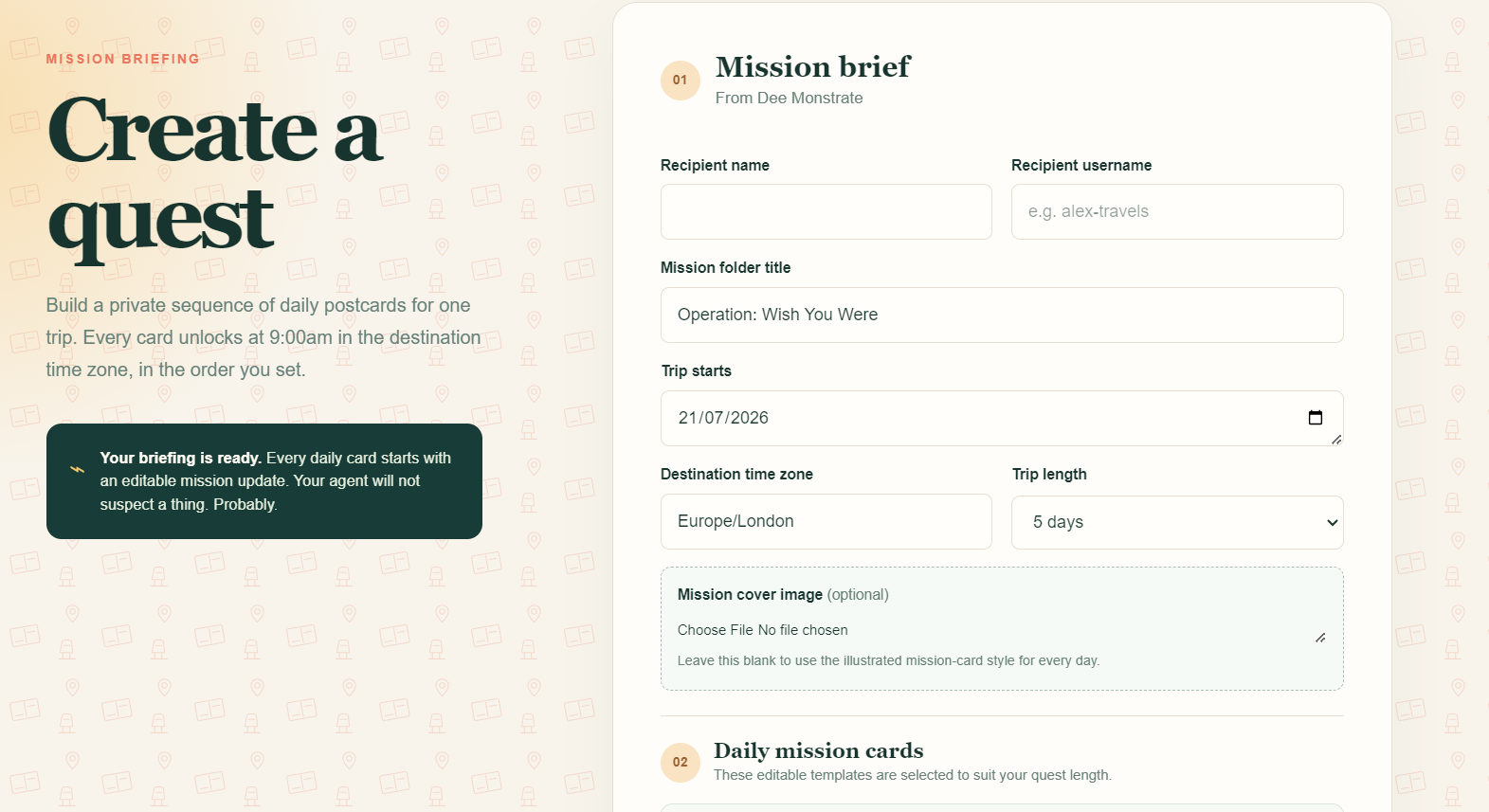Click the MISSION BRIEFING label
Screen dimensions: 1489x812
coord(123,59)
